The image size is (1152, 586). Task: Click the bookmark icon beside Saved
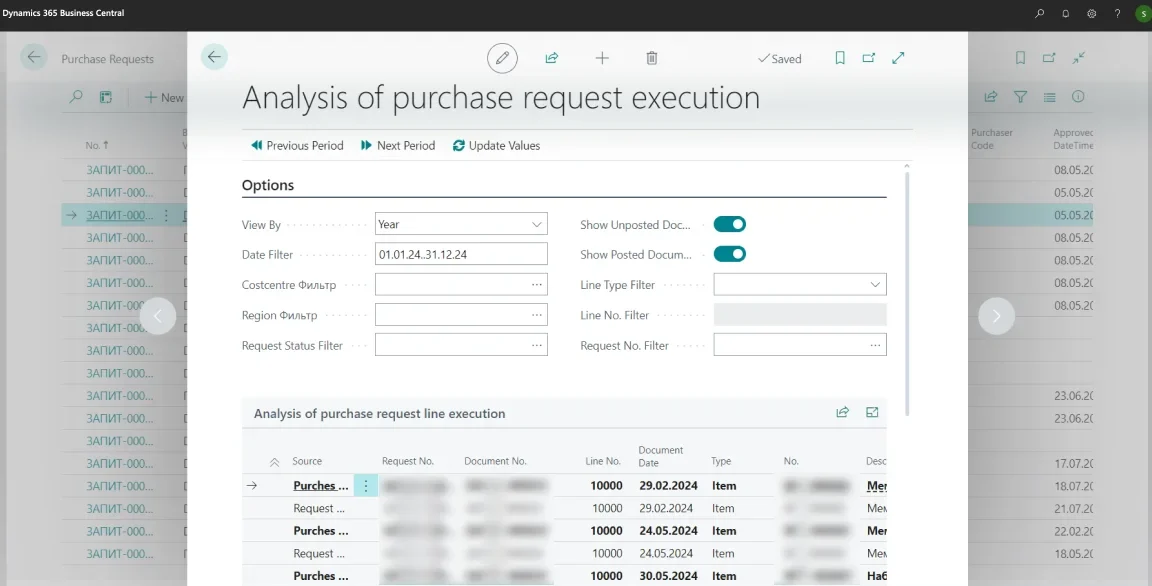[840, 58]
